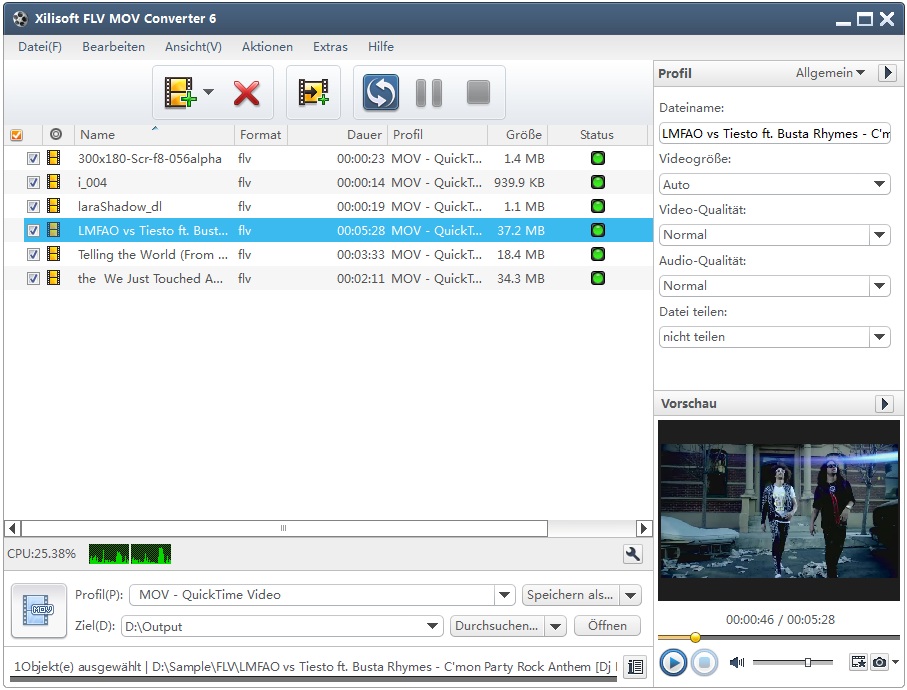Click the CPU usage graph
The width and height of the screenshot is (907, 690).
pos(130,554)
